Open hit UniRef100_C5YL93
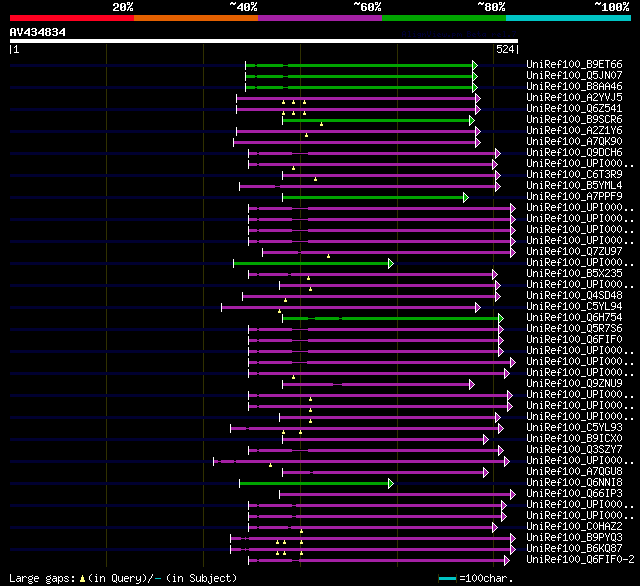The height and width of the screenshot is (586, 640). pos(574,427)
